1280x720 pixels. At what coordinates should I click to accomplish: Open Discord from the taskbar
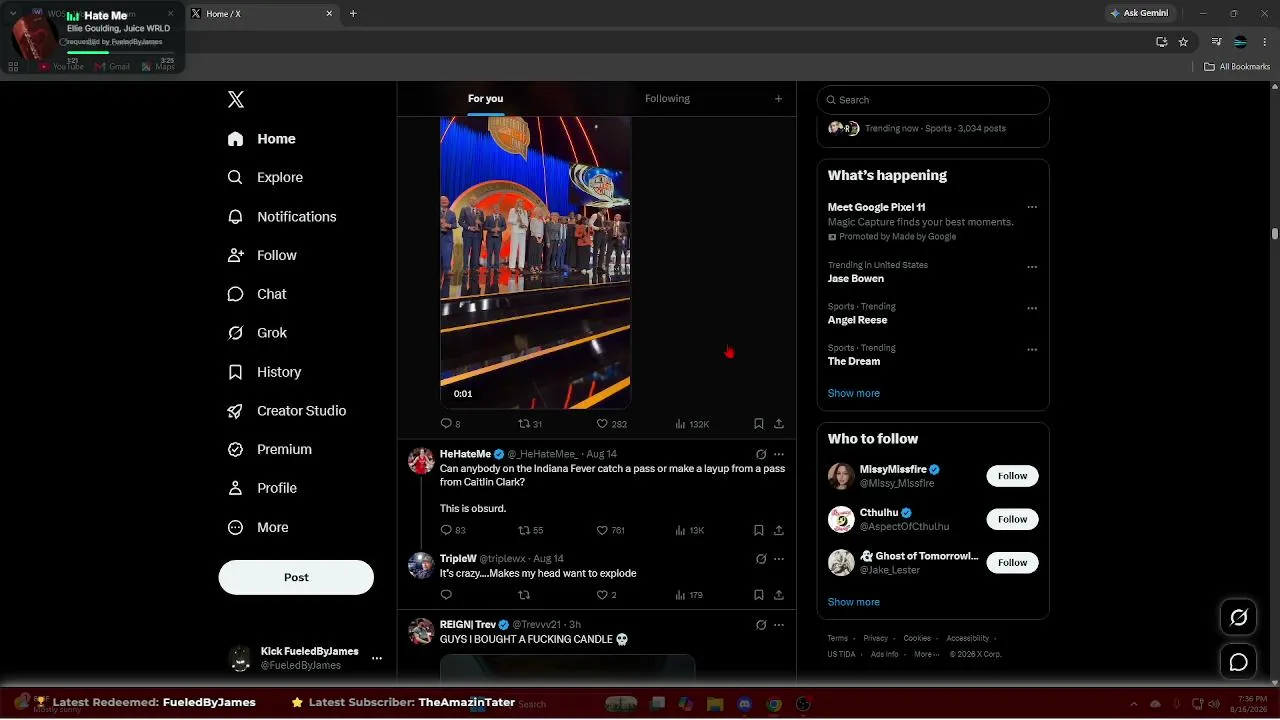point(744,704)
